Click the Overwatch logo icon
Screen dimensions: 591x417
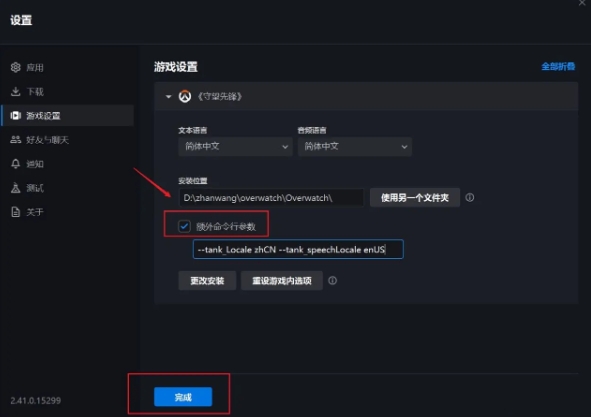tap(185, 97)
